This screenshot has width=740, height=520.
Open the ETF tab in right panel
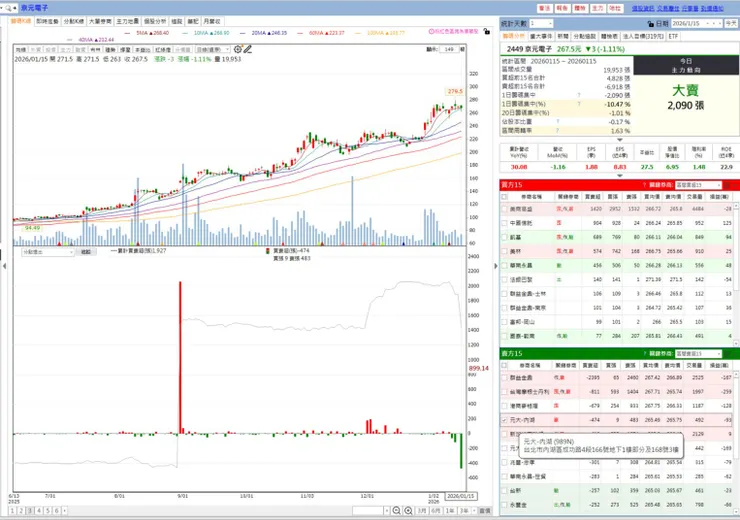pyautogui.click(x=673, y=36)
